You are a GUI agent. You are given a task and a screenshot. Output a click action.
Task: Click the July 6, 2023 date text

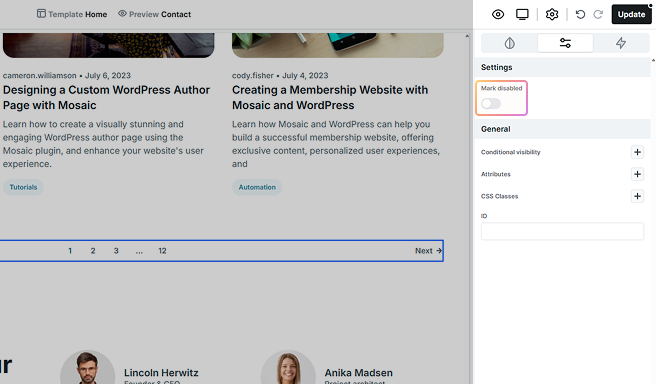108,76
